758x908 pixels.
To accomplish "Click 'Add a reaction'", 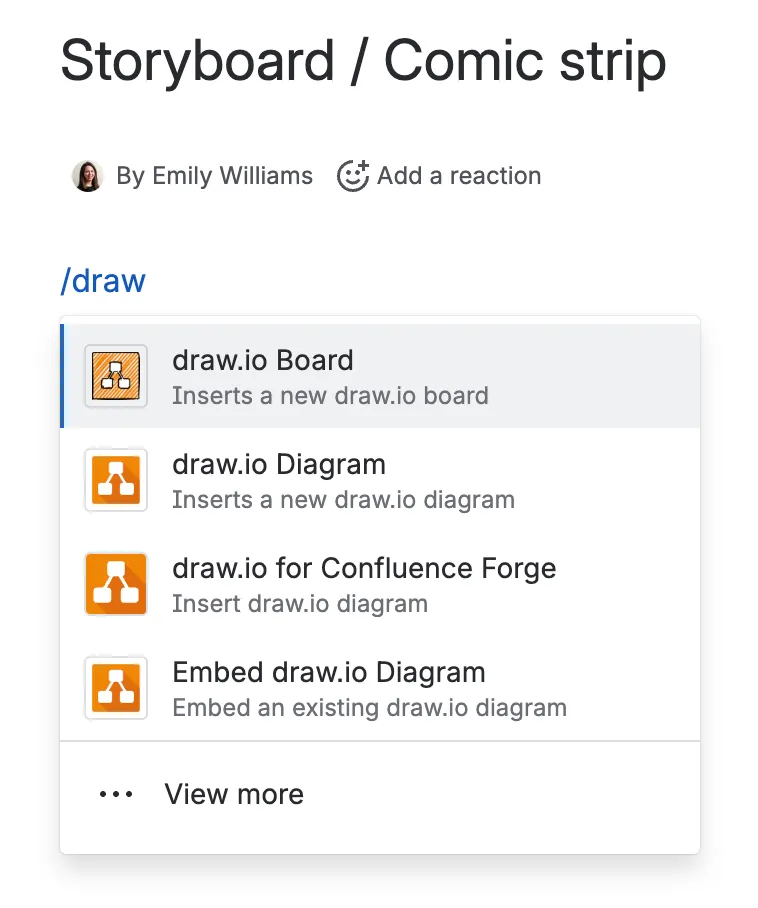I will 459,175.
